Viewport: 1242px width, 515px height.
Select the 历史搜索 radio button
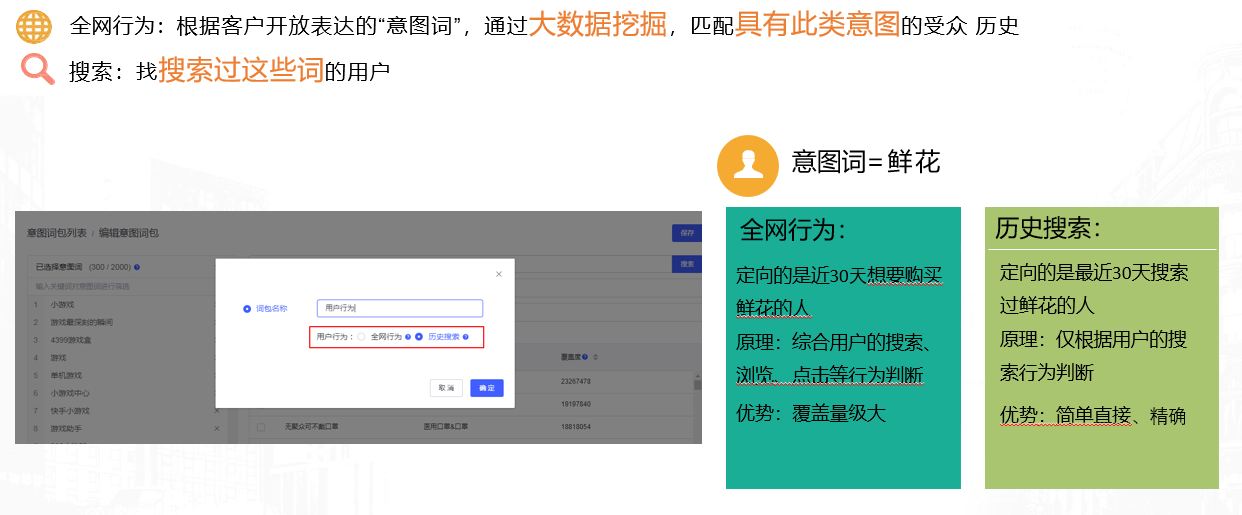coord(419,337)
